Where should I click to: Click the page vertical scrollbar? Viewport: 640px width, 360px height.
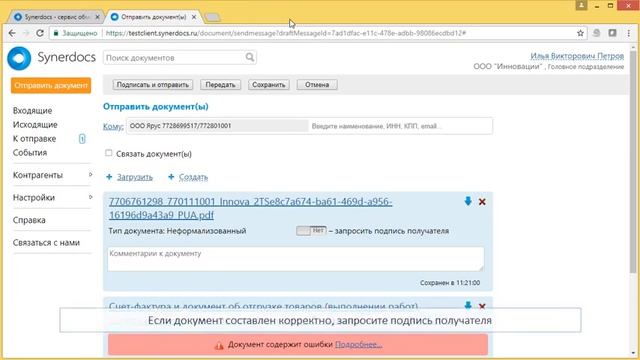point(633,163)
